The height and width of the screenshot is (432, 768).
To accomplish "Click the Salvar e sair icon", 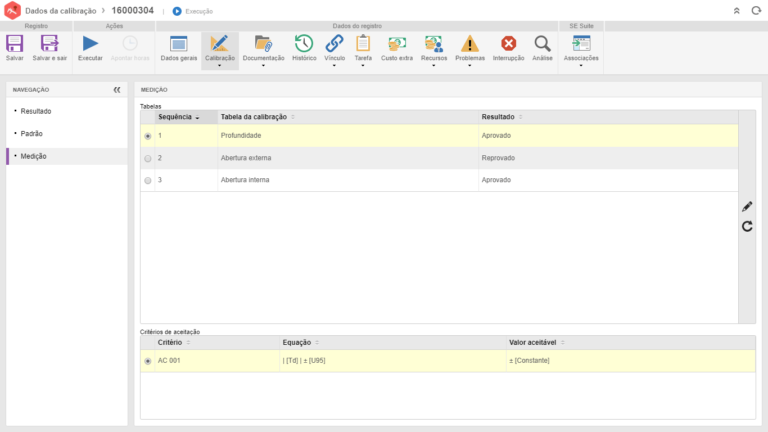I will click(x=49, y=44).
